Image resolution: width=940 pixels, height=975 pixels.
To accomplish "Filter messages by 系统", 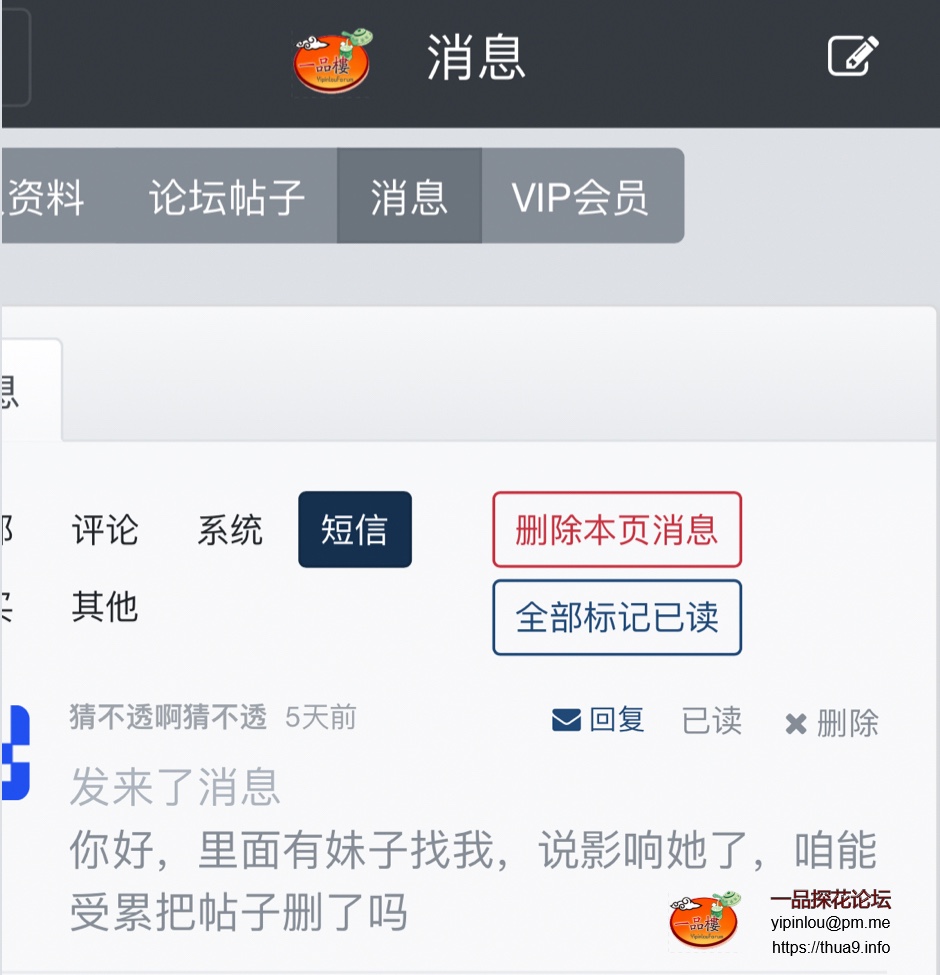I will pos(230,530).
